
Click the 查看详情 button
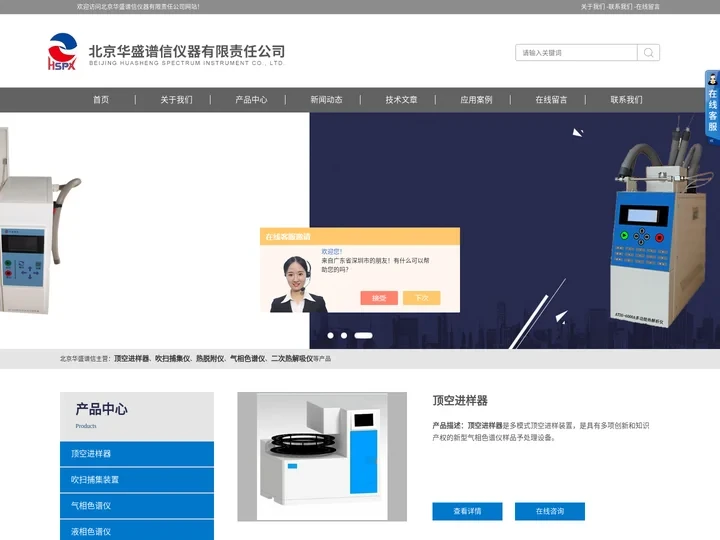pos(467,511)
